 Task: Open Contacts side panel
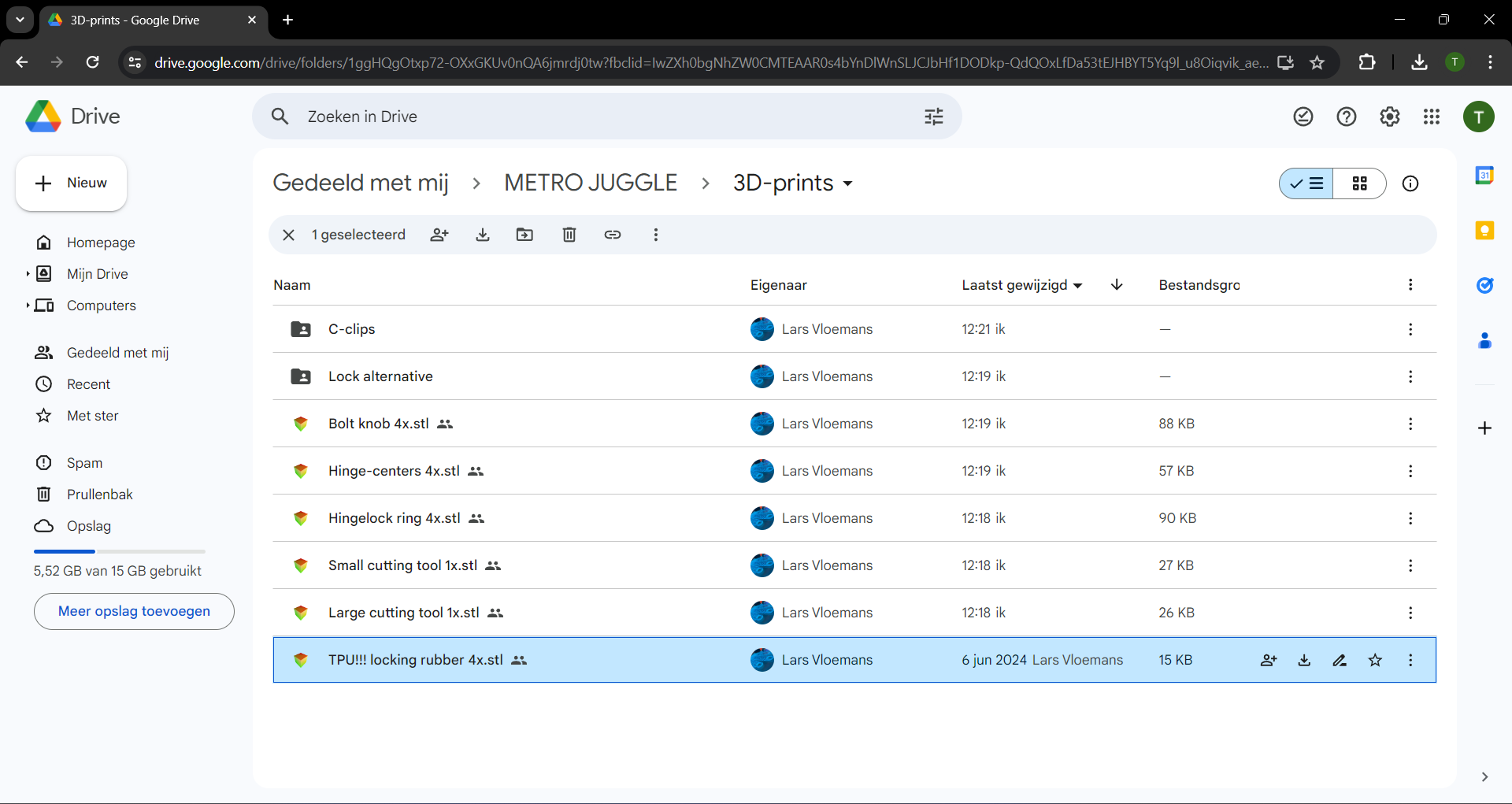coord(1484,340)
